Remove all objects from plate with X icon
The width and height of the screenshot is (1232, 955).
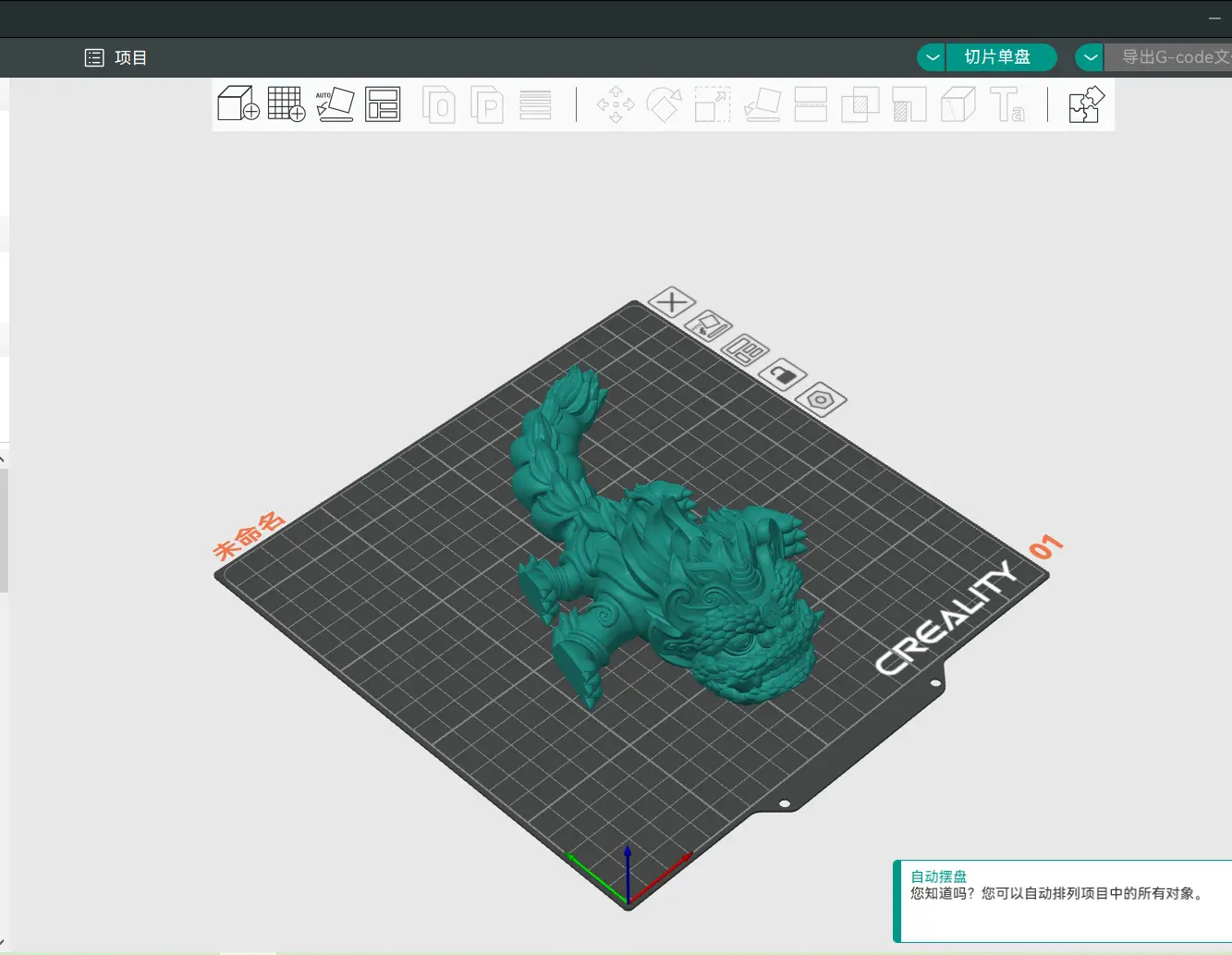click(x=672, y=301)
